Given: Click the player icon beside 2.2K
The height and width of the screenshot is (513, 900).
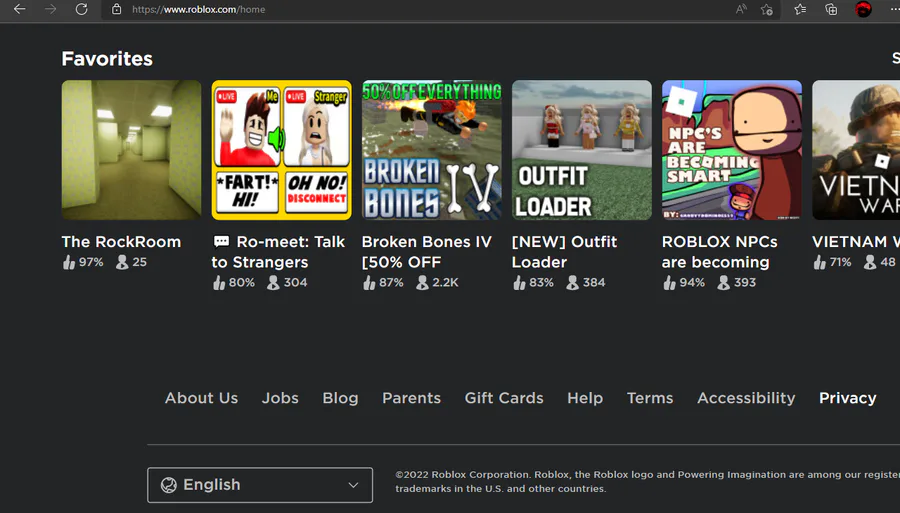Looking at the screenshot, I should click(422, 282).
